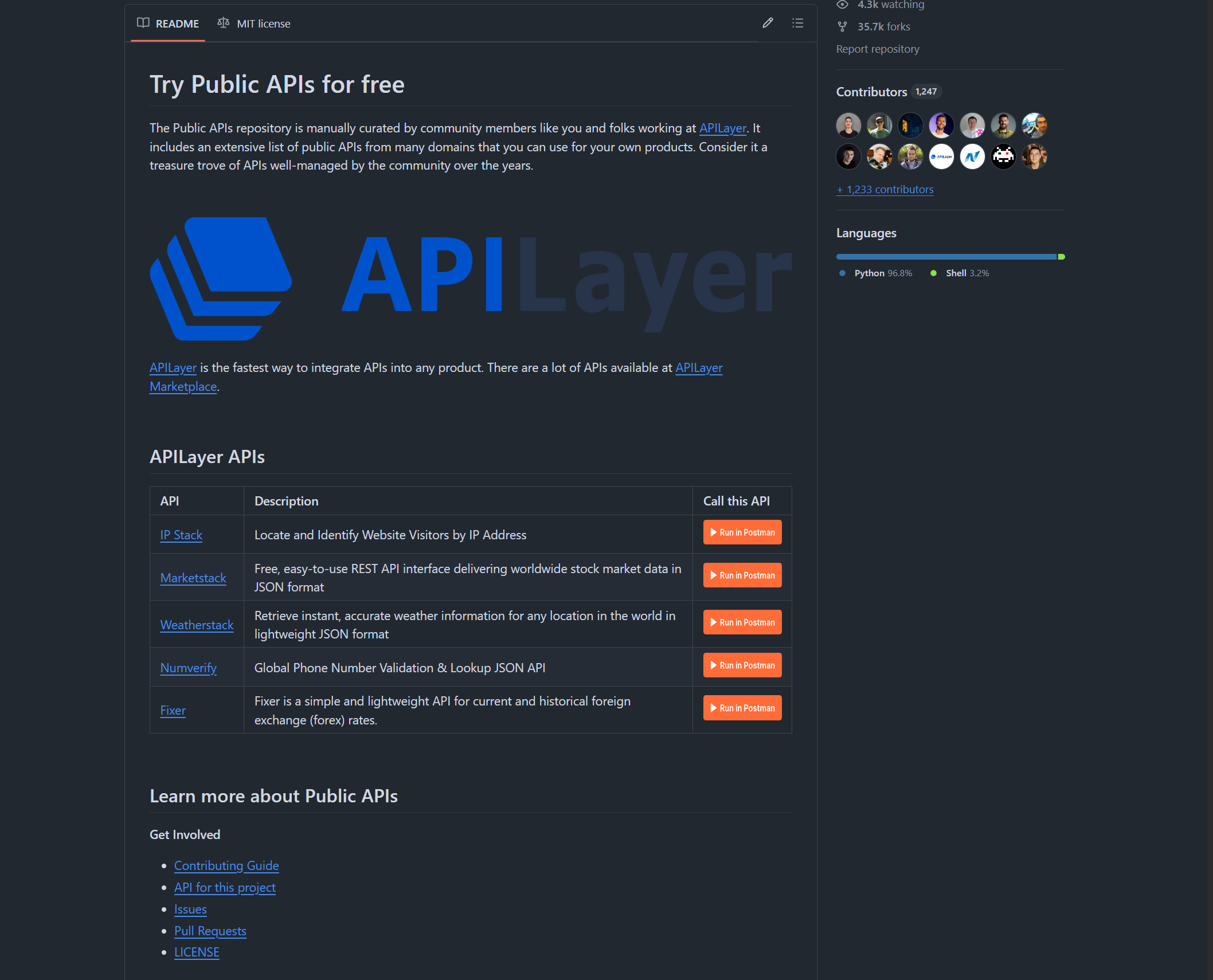Open the fifth contributor avatar in top row
This screenshot has width=1213, height=980.
click(x=972, y=126)
